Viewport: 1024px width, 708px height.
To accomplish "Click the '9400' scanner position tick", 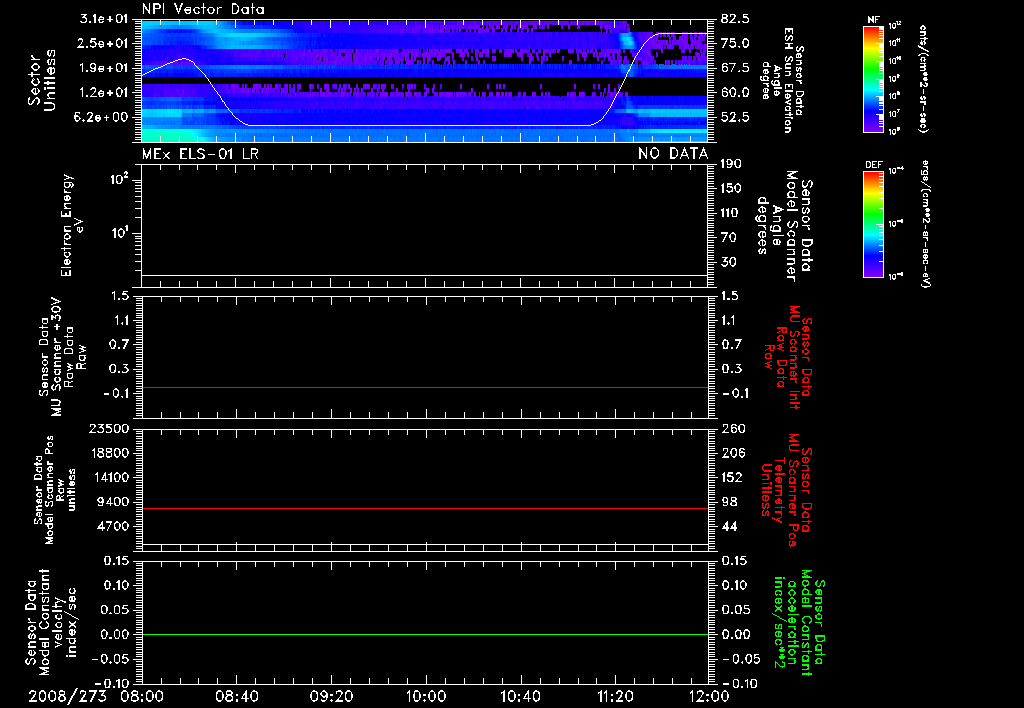I will (114, 502).
